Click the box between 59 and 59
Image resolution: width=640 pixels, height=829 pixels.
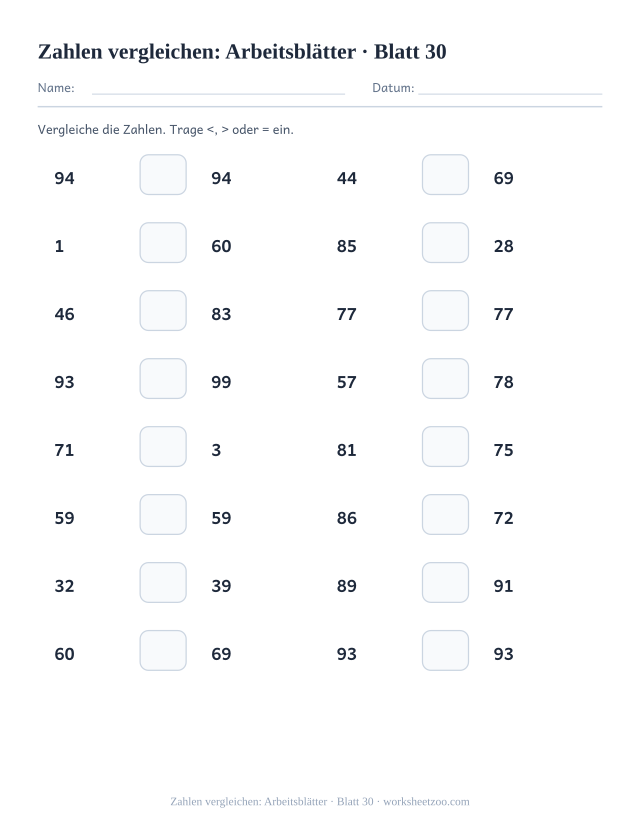(163, 514)
